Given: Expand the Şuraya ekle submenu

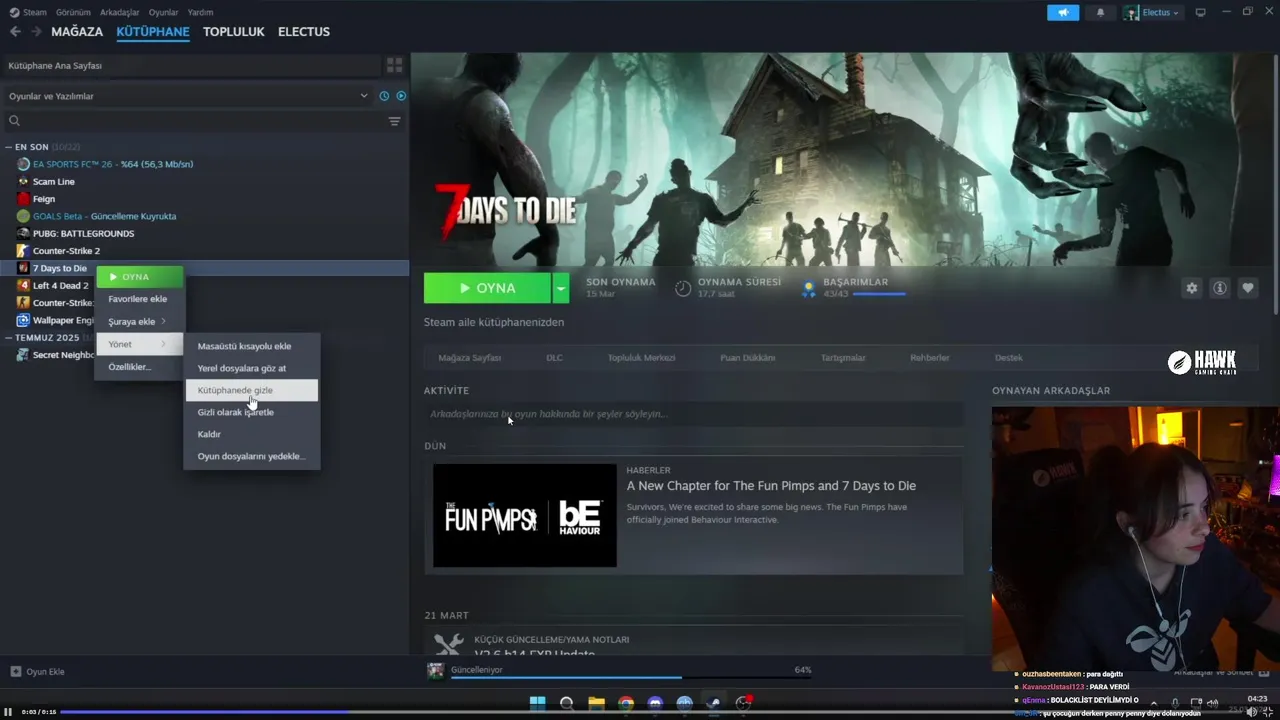Looking at the screenshot, I should coord(140,321).
